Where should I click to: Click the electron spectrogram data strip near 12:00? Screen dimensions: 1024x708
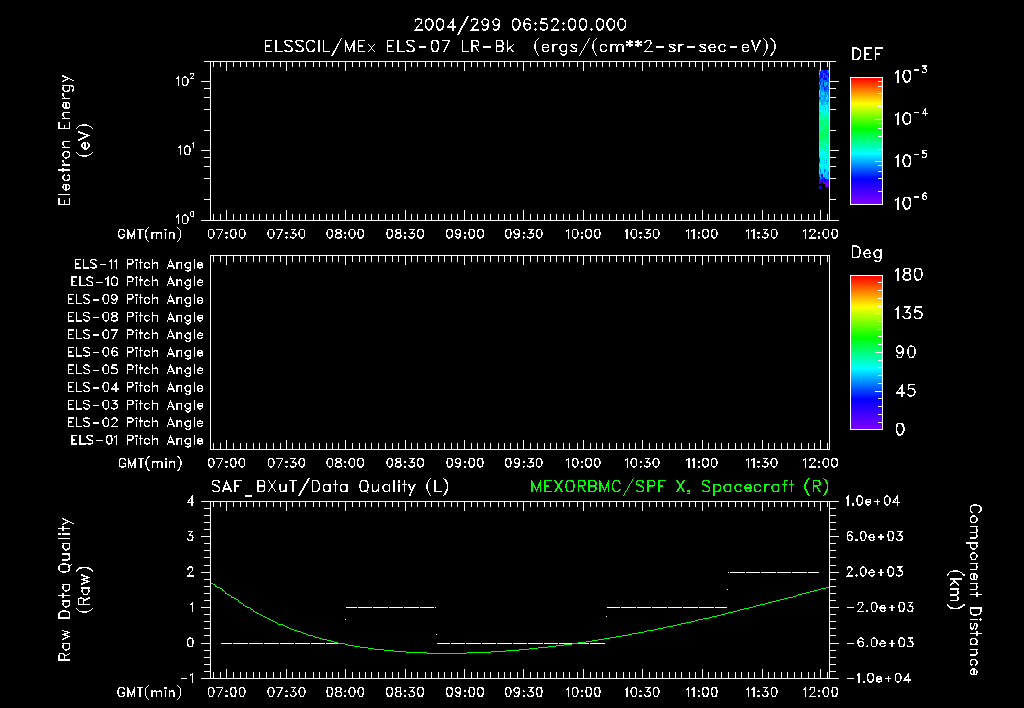[824, 129]
